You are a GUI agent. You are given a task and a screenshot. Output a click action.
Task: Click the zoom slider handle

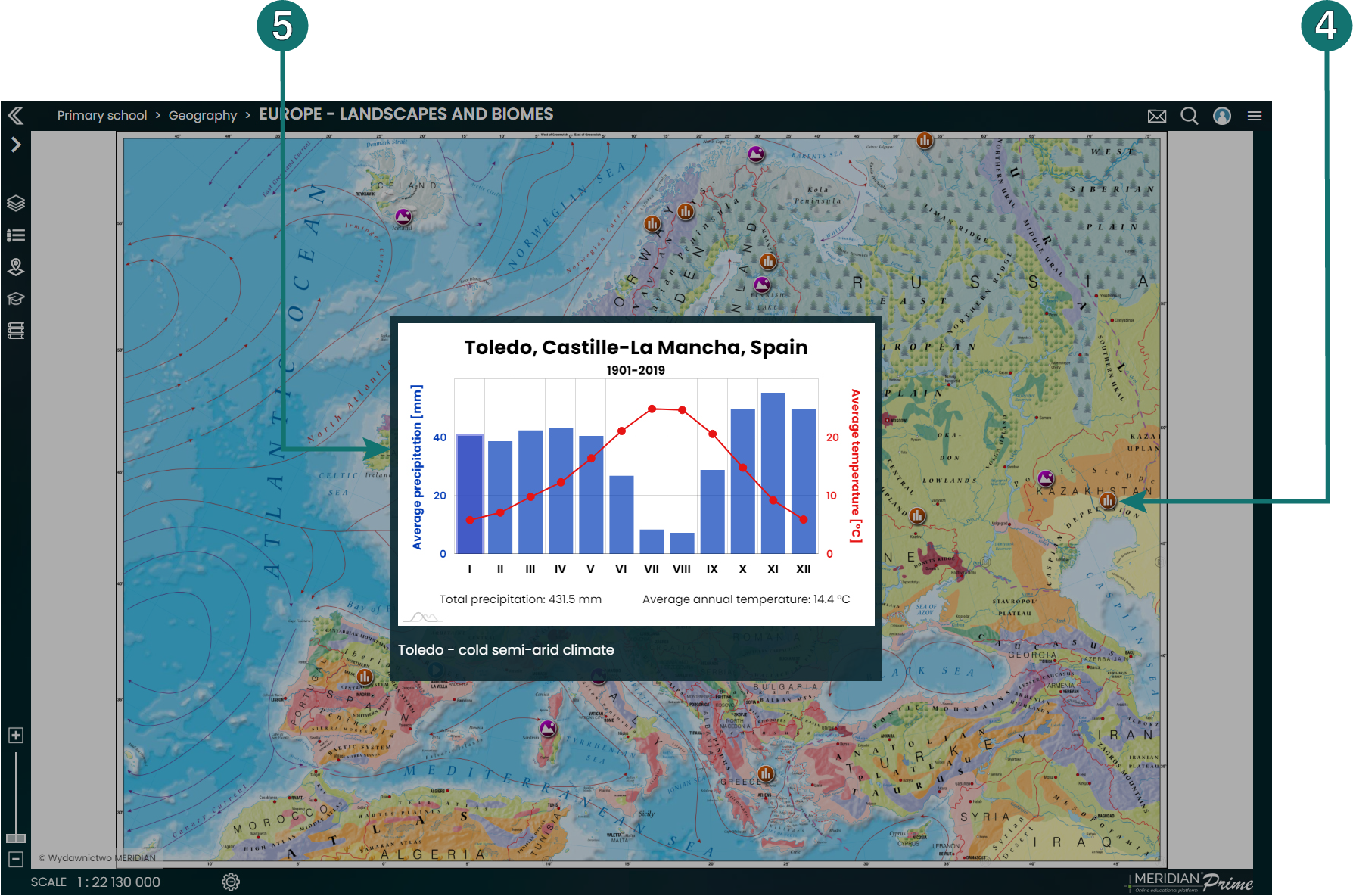click(x=16, y=838)
